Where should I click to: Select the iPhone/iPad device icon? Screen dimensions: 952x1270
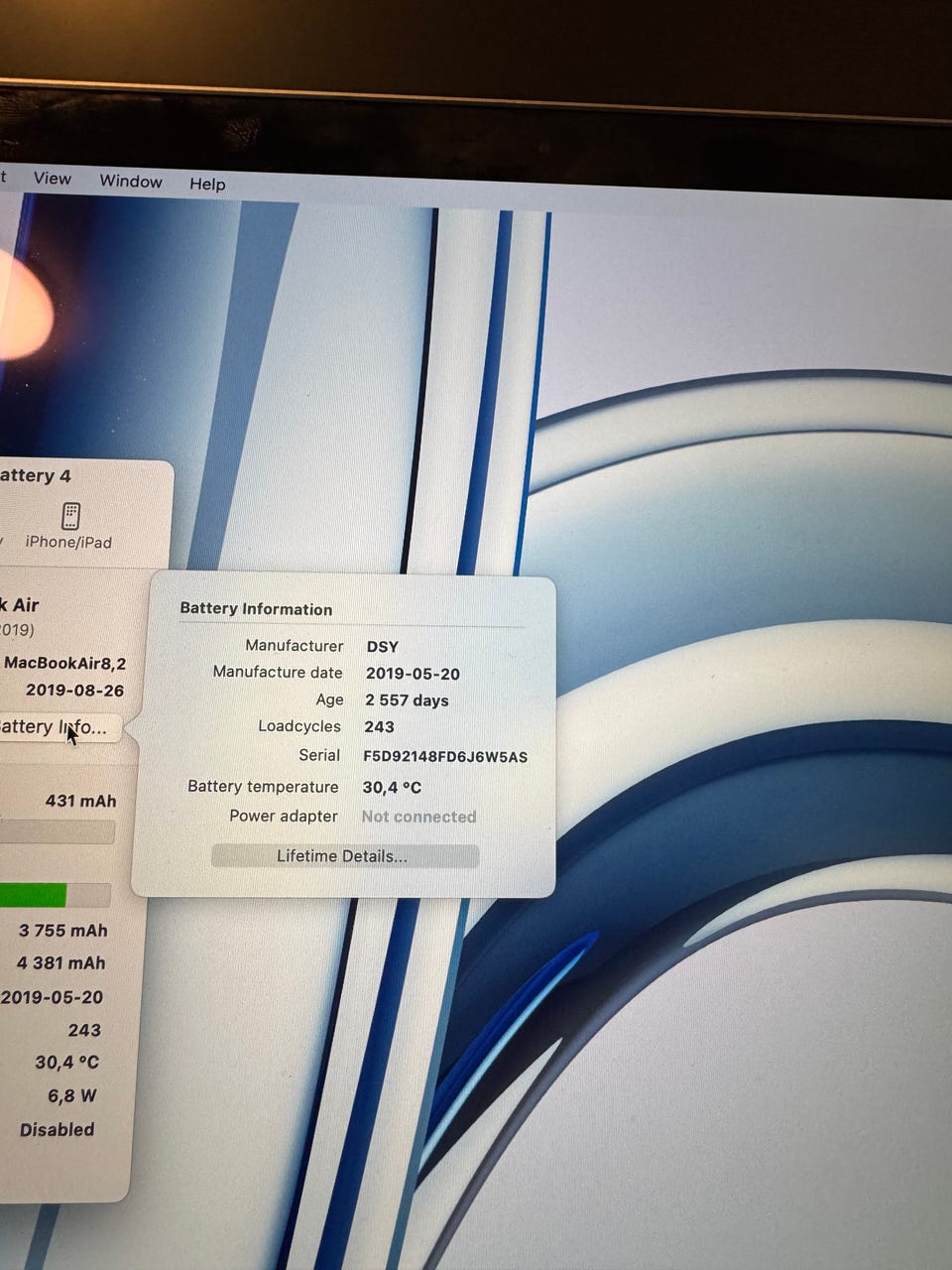click(70, 516)
